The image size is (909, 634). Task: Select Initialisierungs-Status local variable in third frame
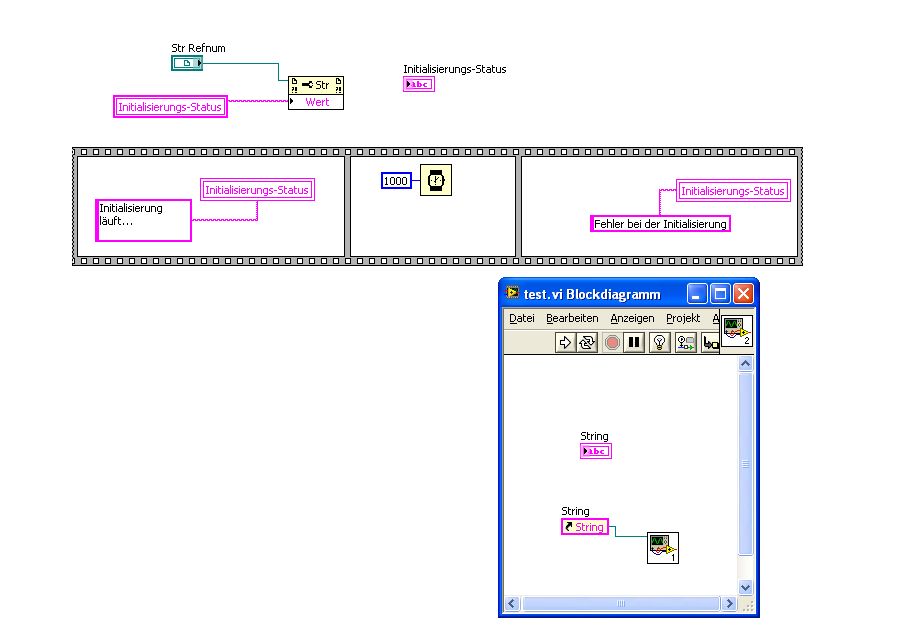733,191
